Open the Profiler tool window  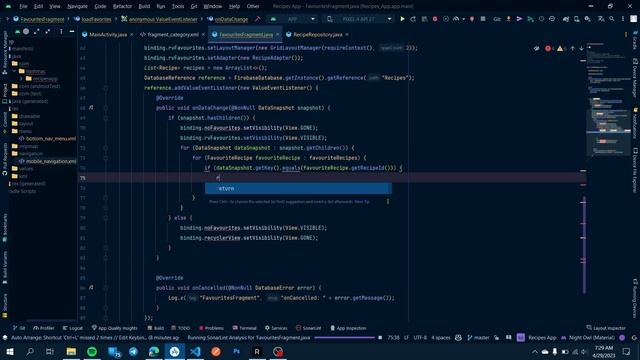[44, 328]
